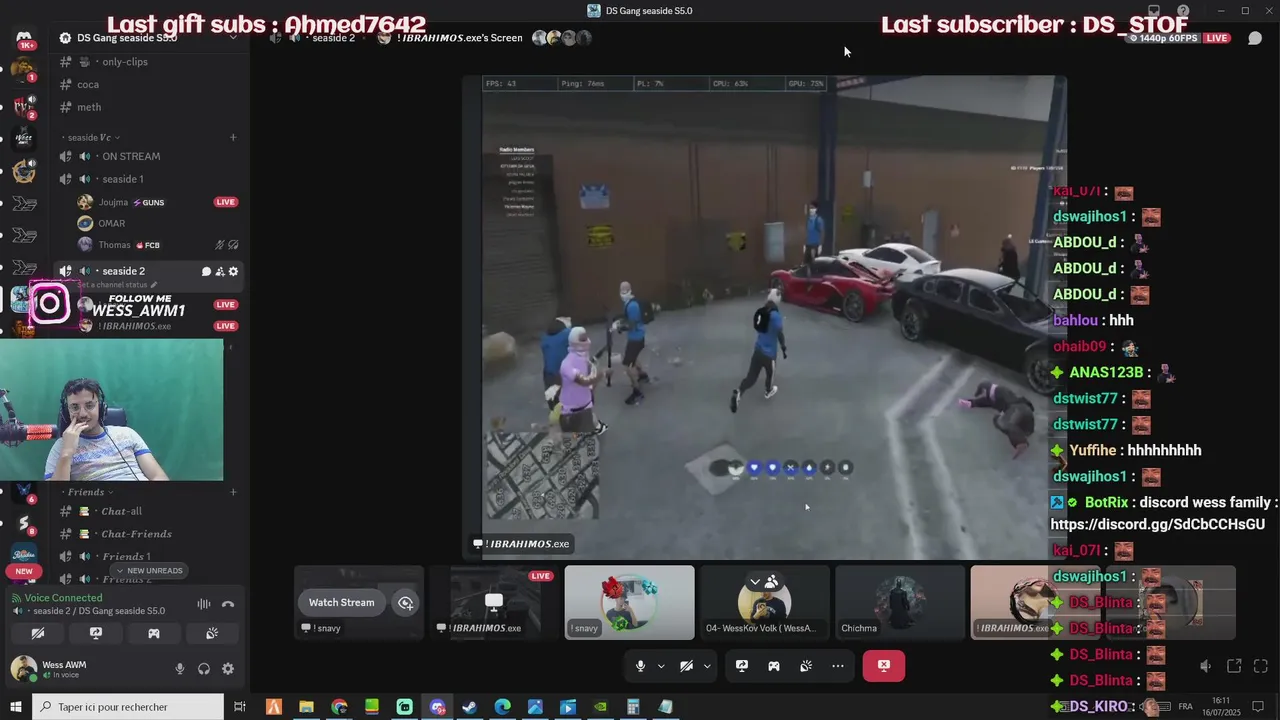Share your screen from voice panel
This screenshot has height=720, width=1280.
(96, 633)
